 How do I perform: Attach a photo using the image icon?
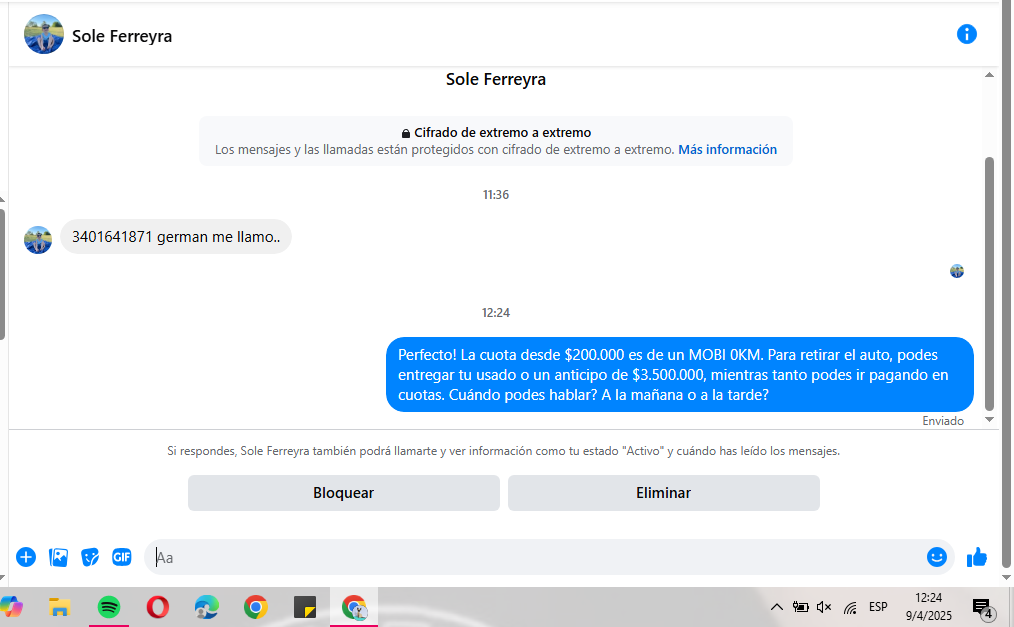(58, 557)
